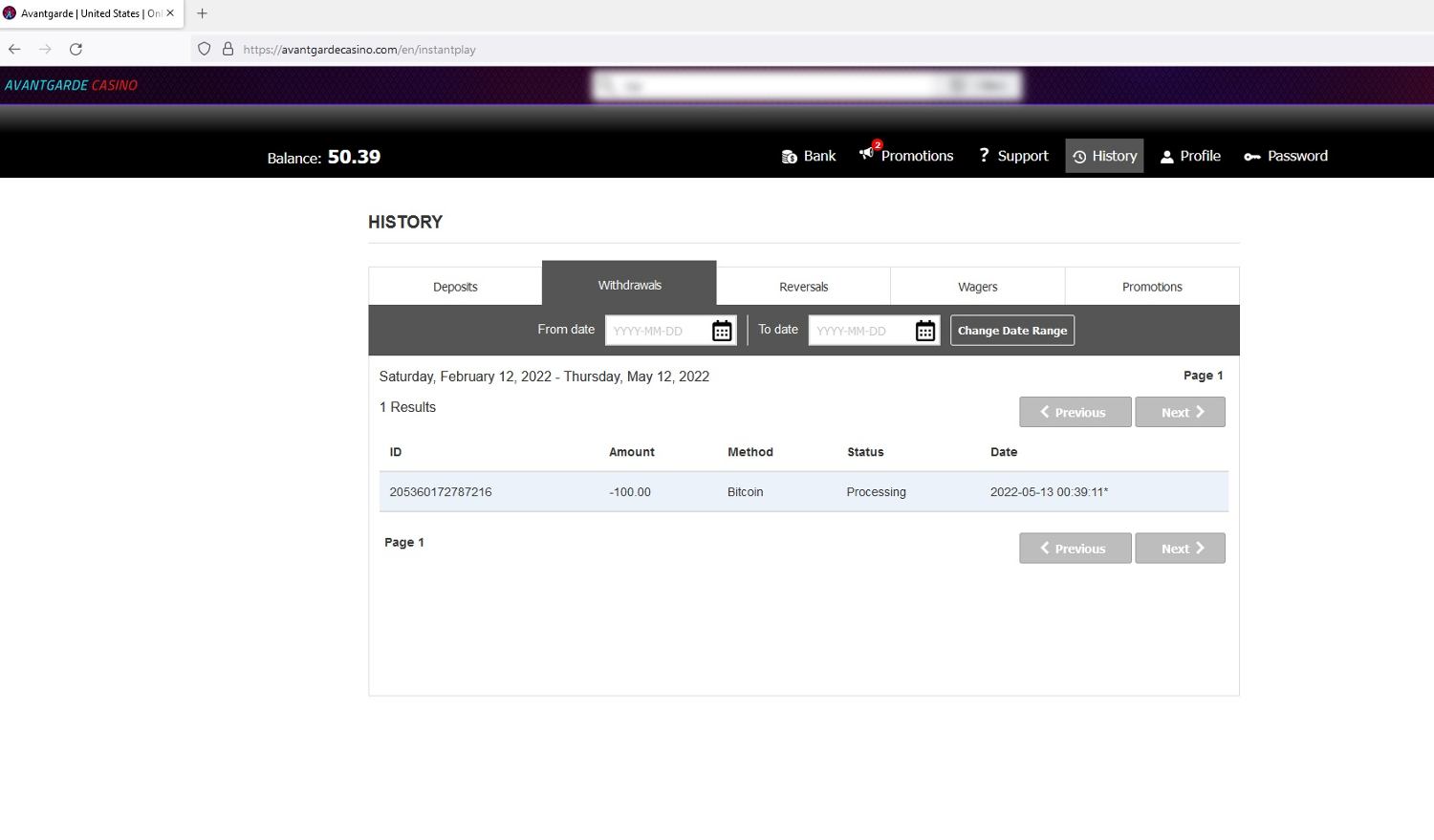Open the Support page

click(1013, 156)
